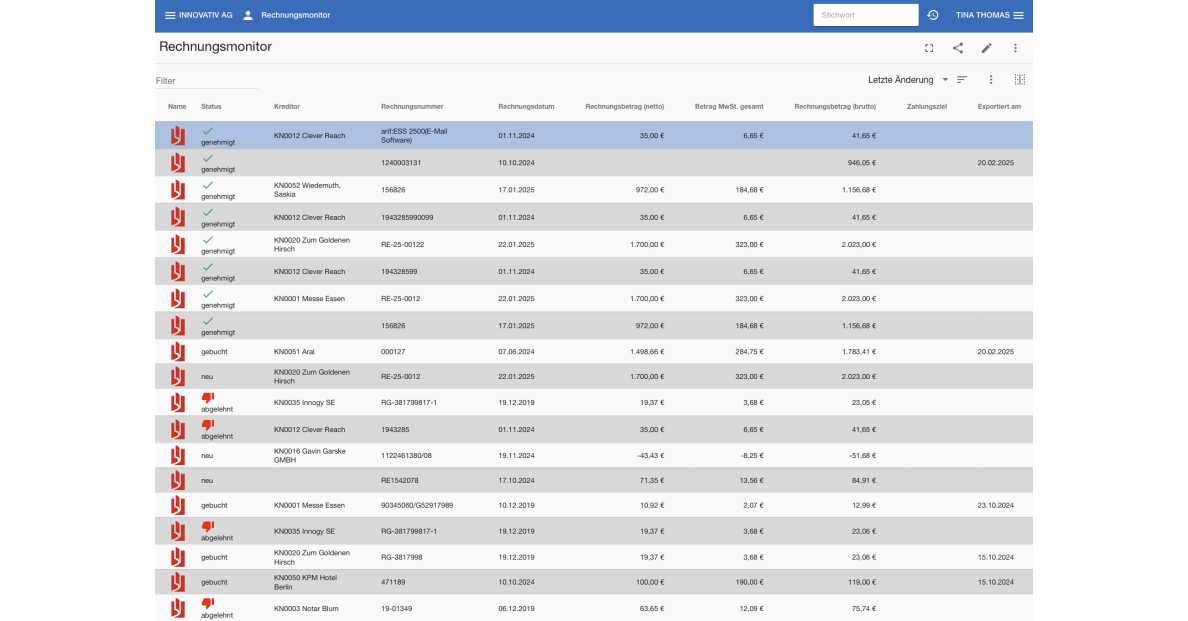
Task: Open more options beside the edit pencil
Action: [x=1015, y=48]
